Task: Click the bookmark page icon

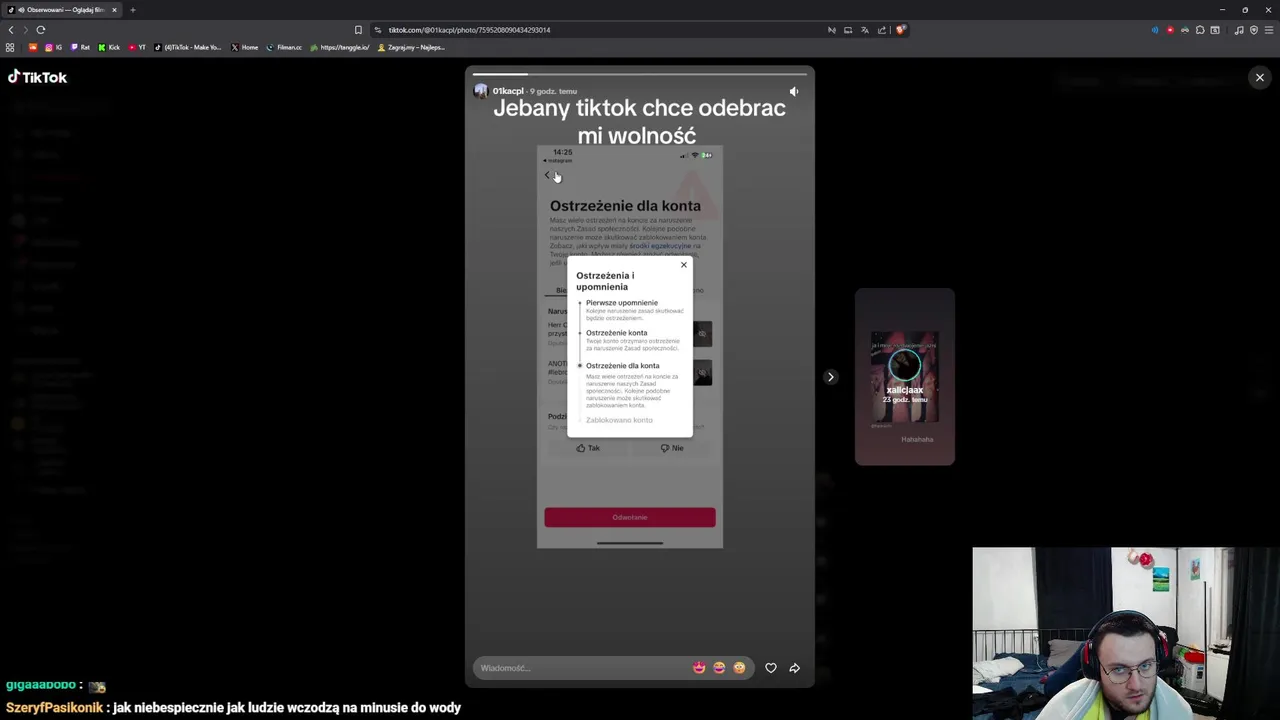Action: tap(358, 30)
